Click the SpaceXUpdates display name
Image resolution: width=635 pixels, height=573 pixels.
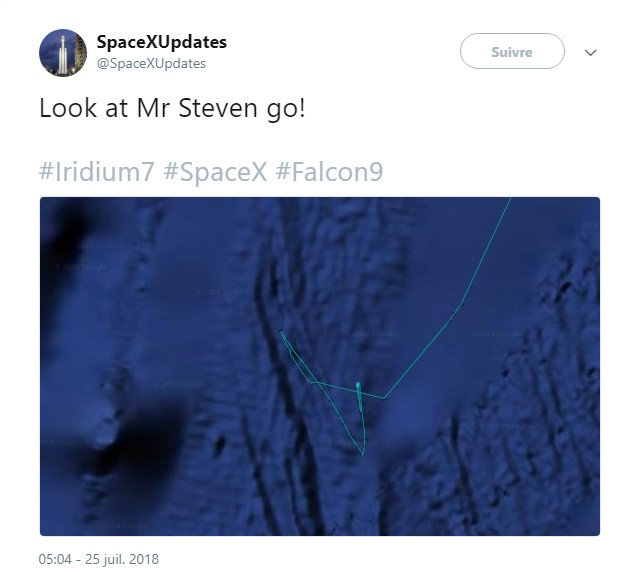click(162, 42)
